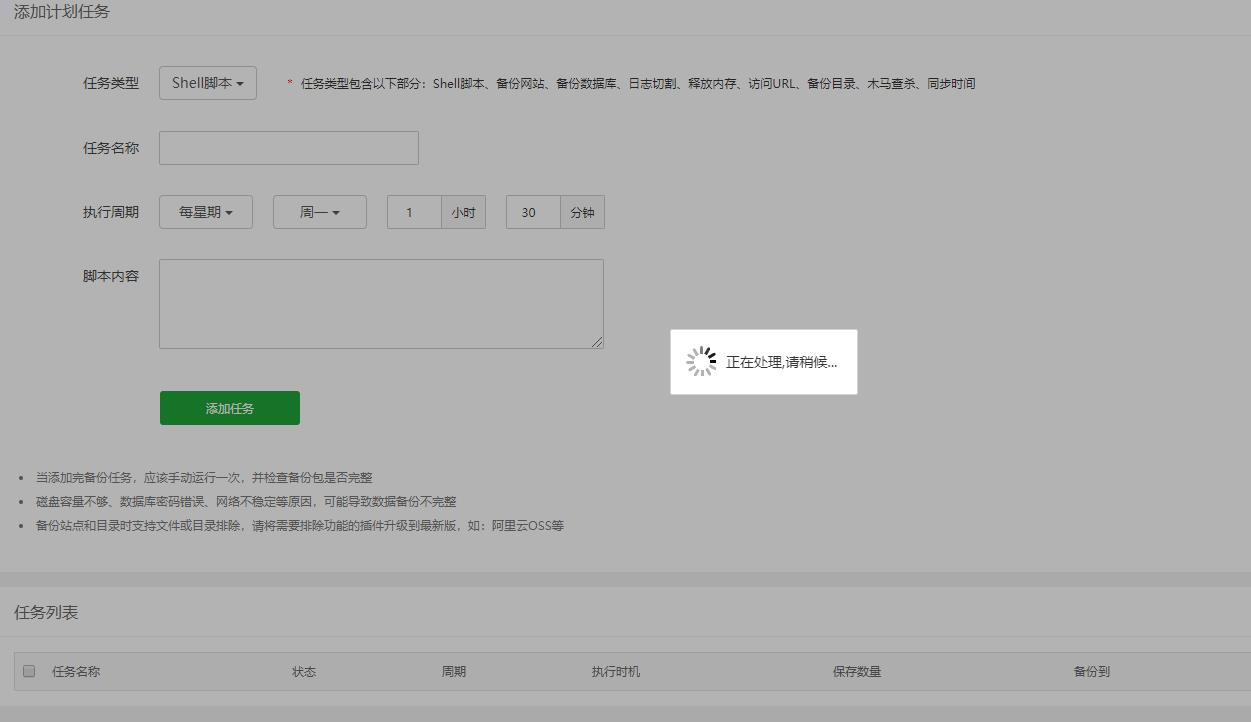
Task: Click the 状态 column header
Action: (x=304, y=671)
